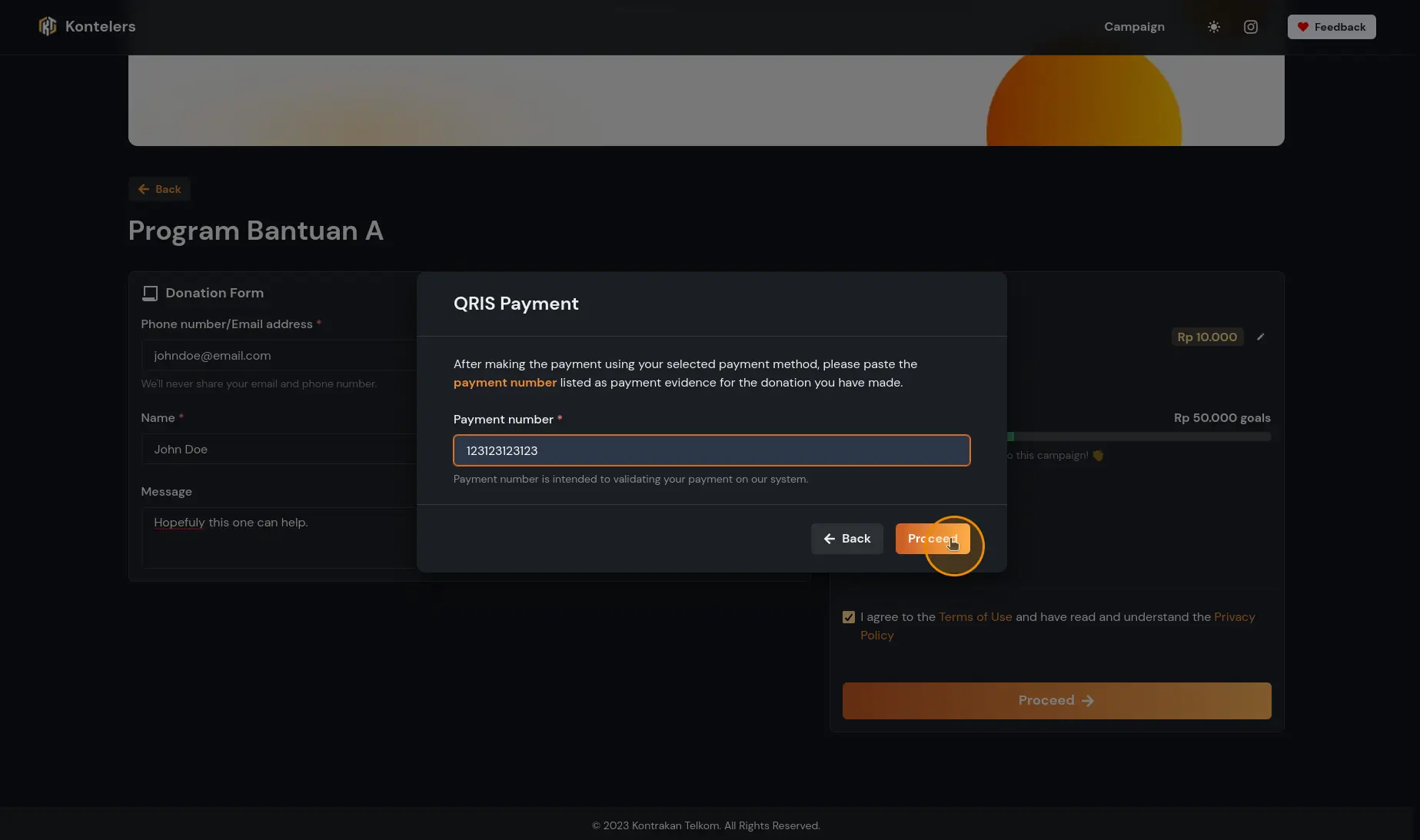Viewport: 1420px width, 840px height.
Task: Click the donation goal progress bar
Action: 1138,437
